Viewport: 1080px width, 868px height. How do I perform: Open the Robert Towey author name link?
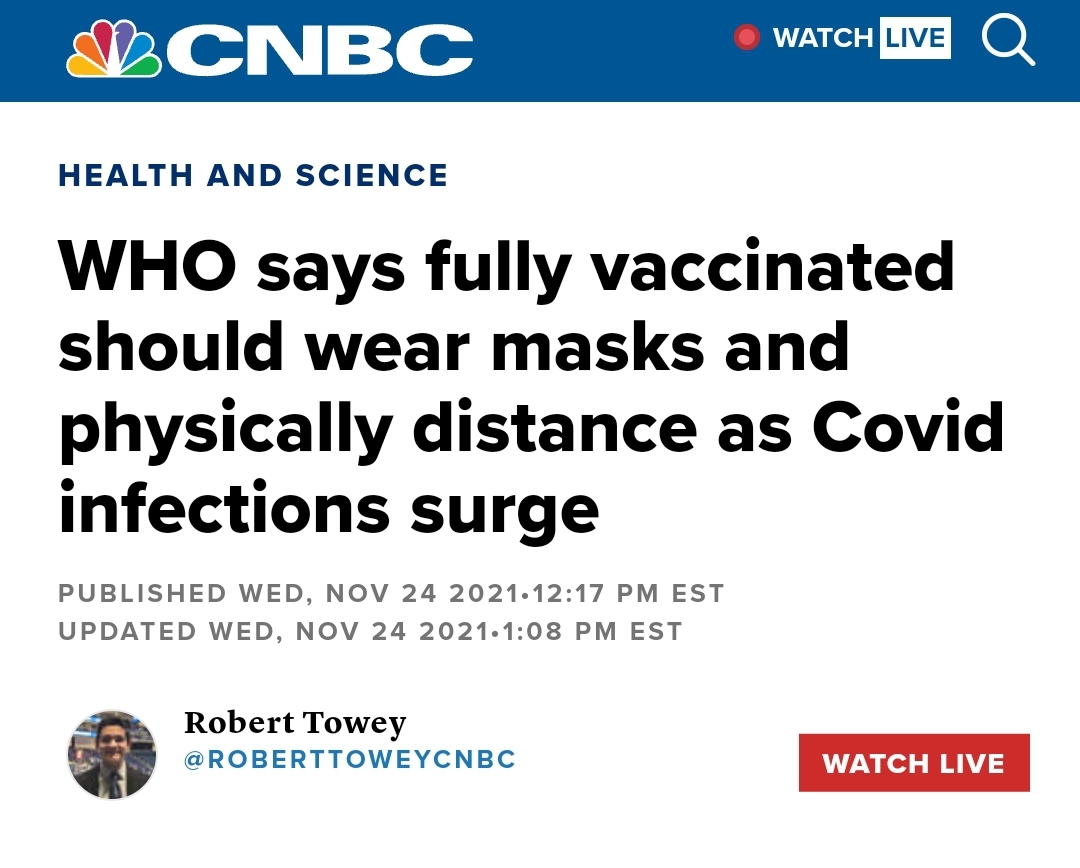(295, 723)
